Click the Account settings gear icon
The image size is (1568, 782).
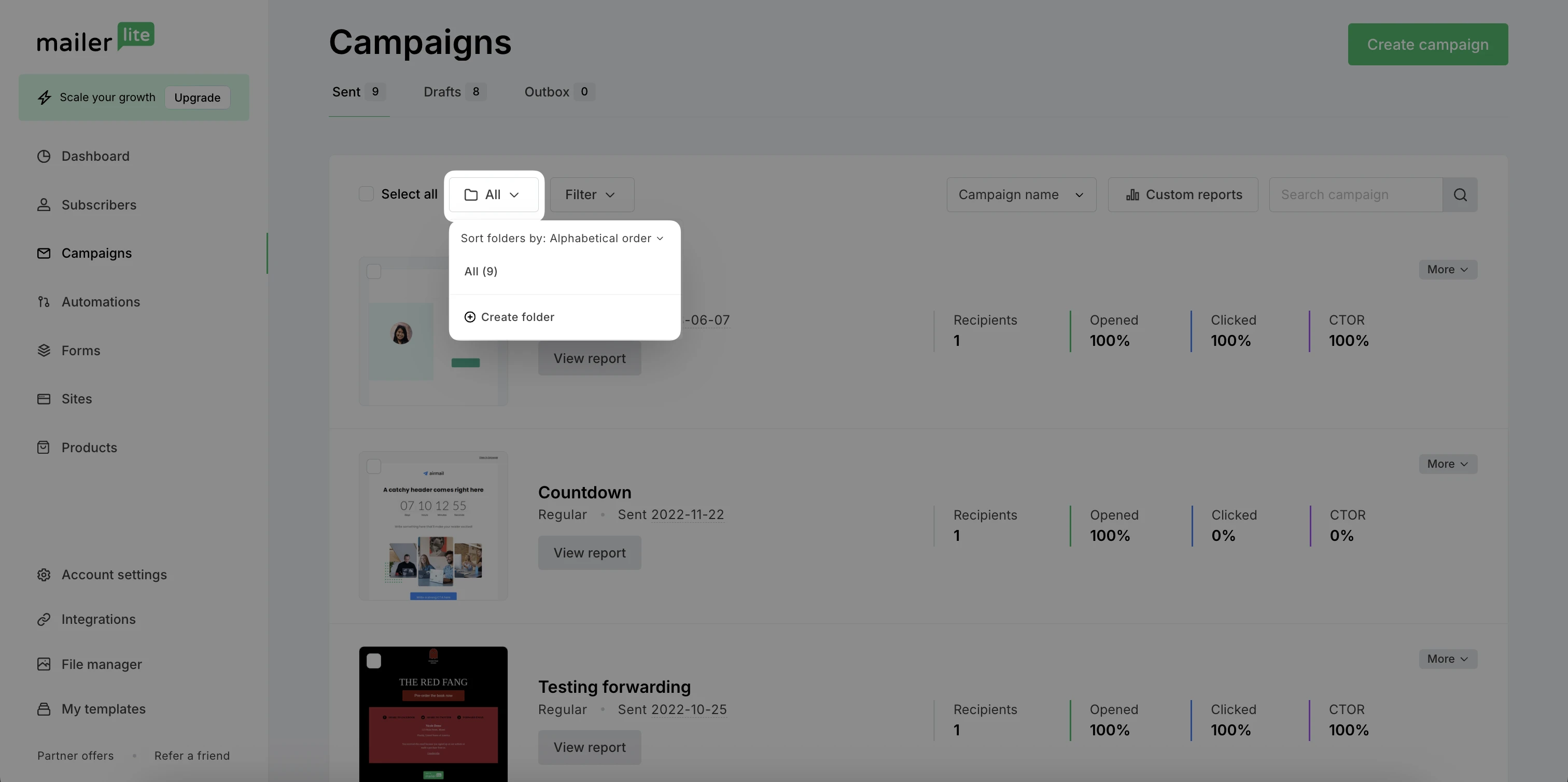(44, 575)
